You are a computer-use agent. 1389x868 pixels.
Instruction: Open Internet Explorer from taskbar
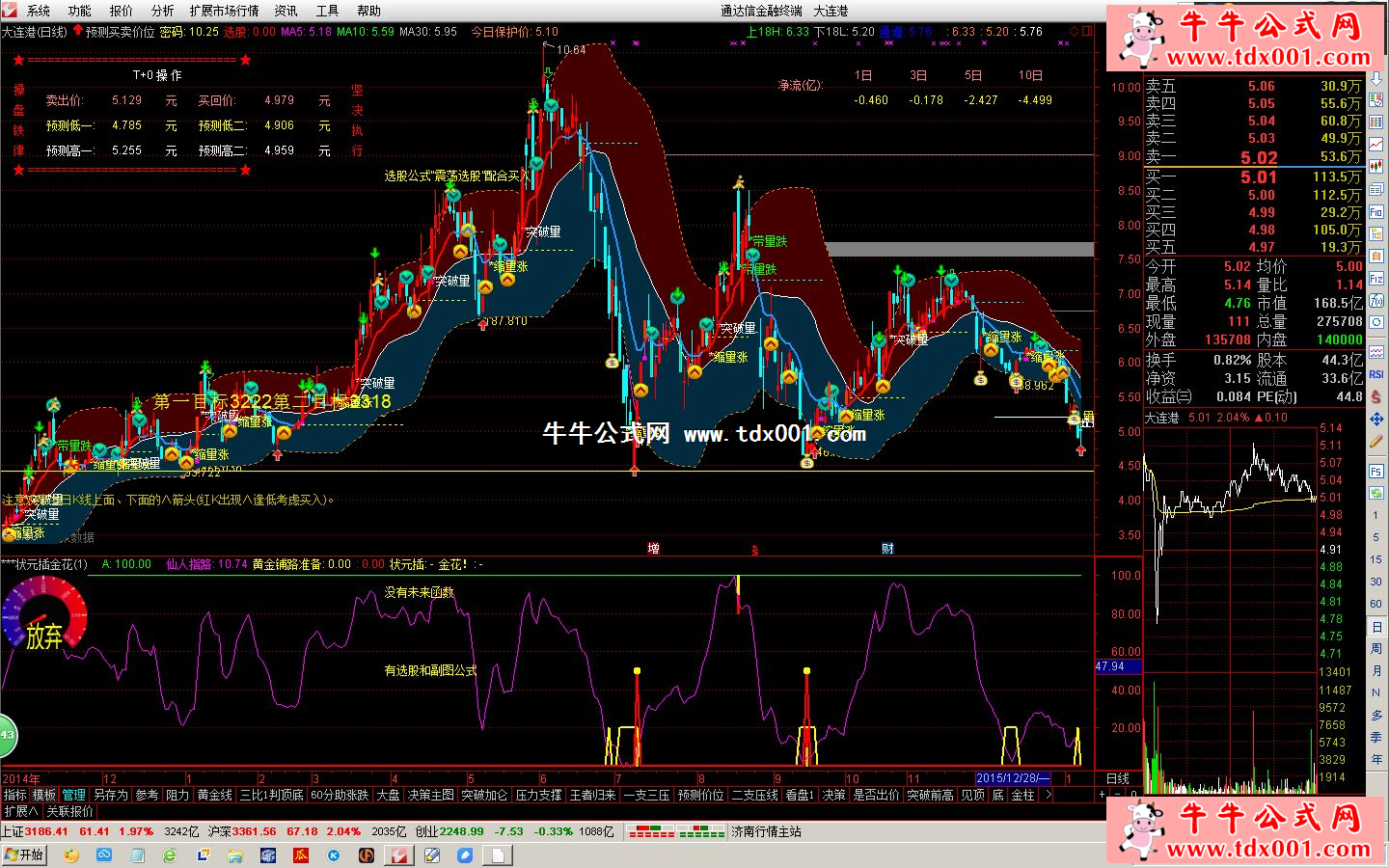click(170, 854)
